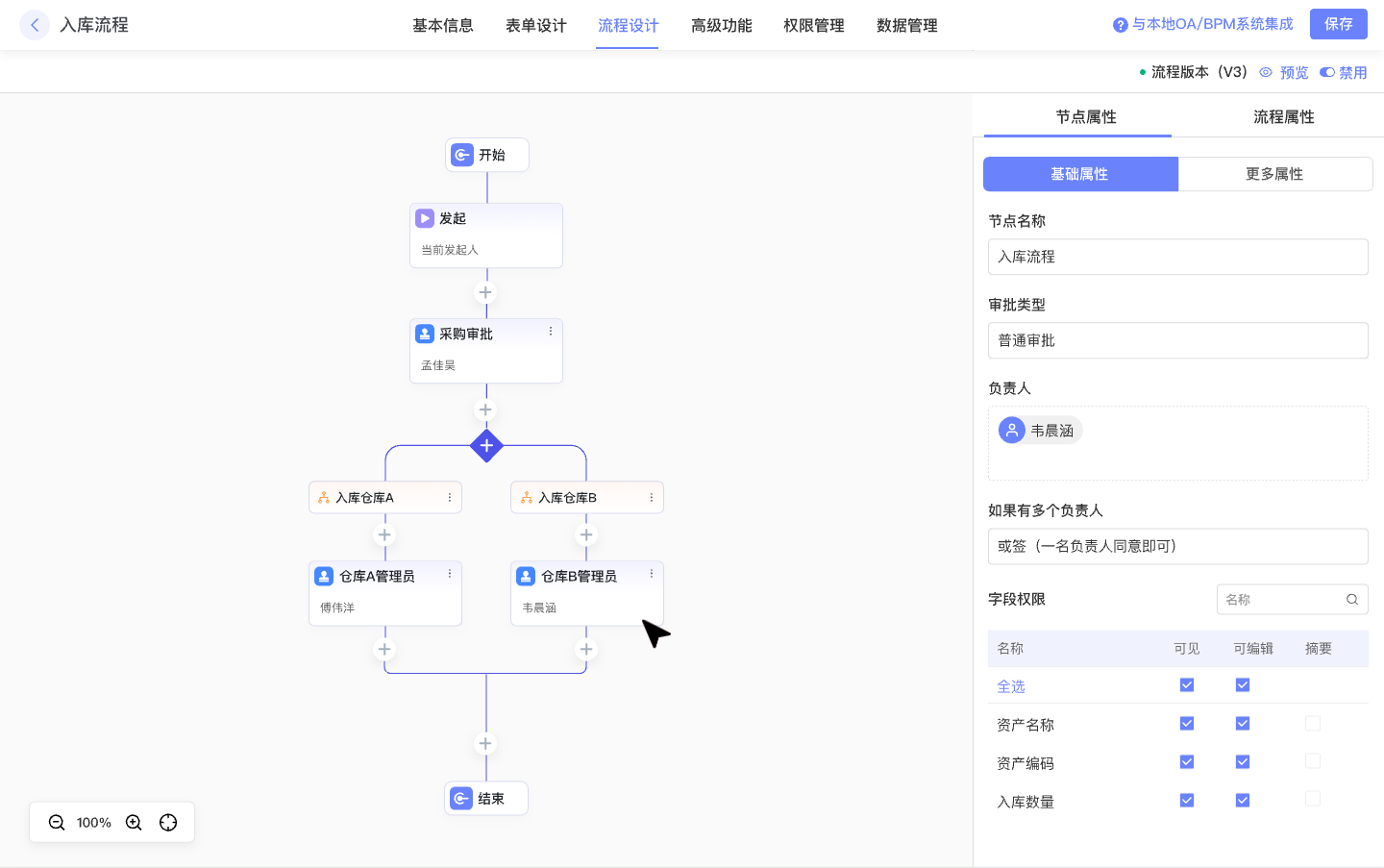Switch to the 流程属性 tab
The height and width of the screenshot is (868, 1384).
pyautogui.click(x=1283, y=116)
